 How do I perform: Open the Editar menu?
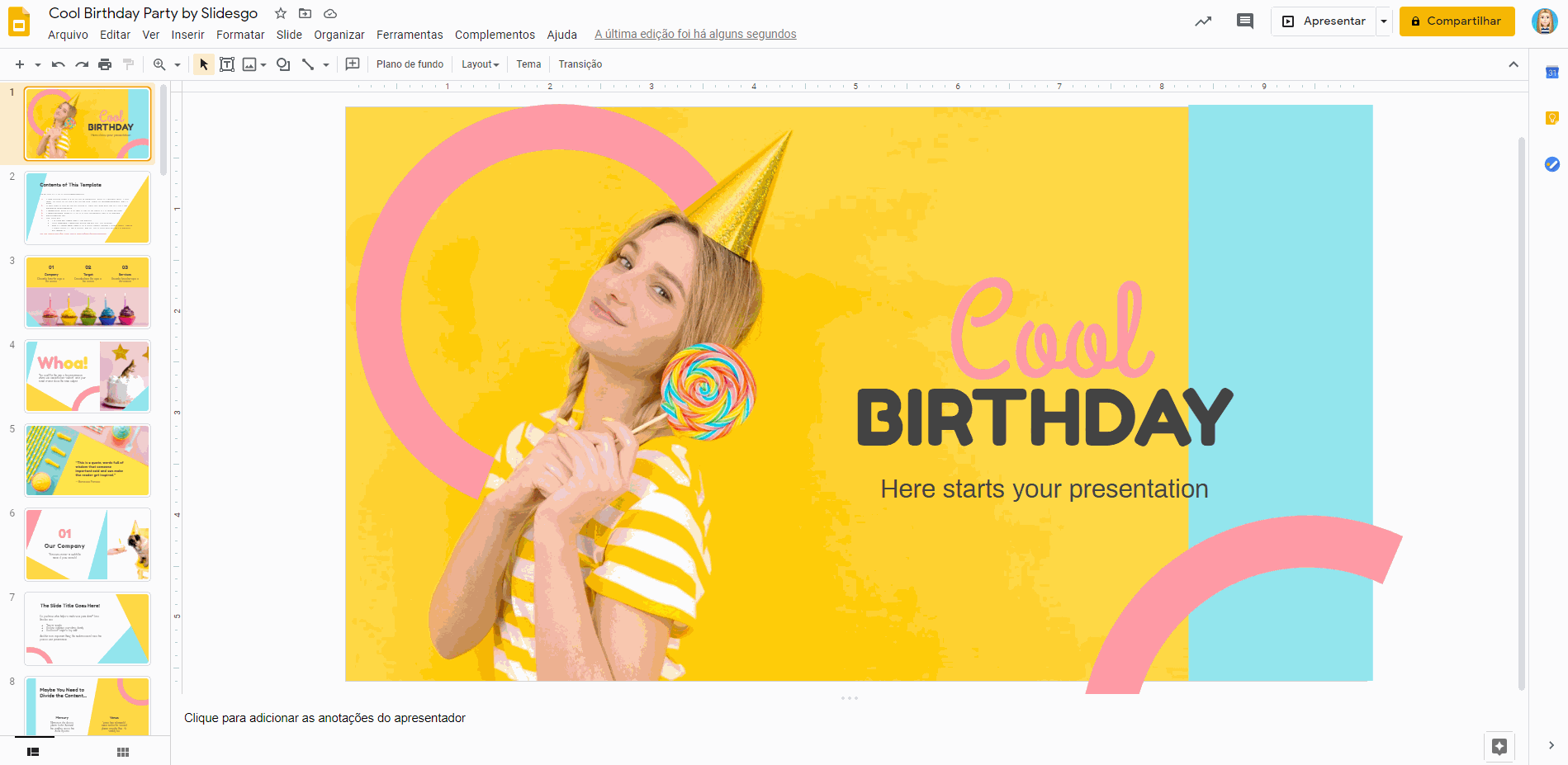(x=115, y=35)
